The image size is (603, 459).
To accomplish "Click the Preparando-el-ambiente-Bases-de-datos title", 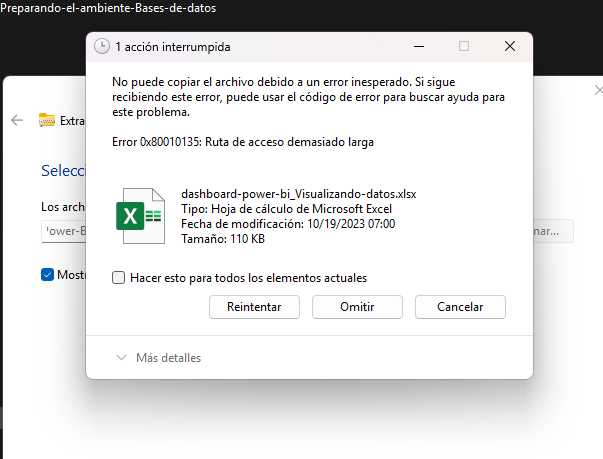I will (108, 8).
